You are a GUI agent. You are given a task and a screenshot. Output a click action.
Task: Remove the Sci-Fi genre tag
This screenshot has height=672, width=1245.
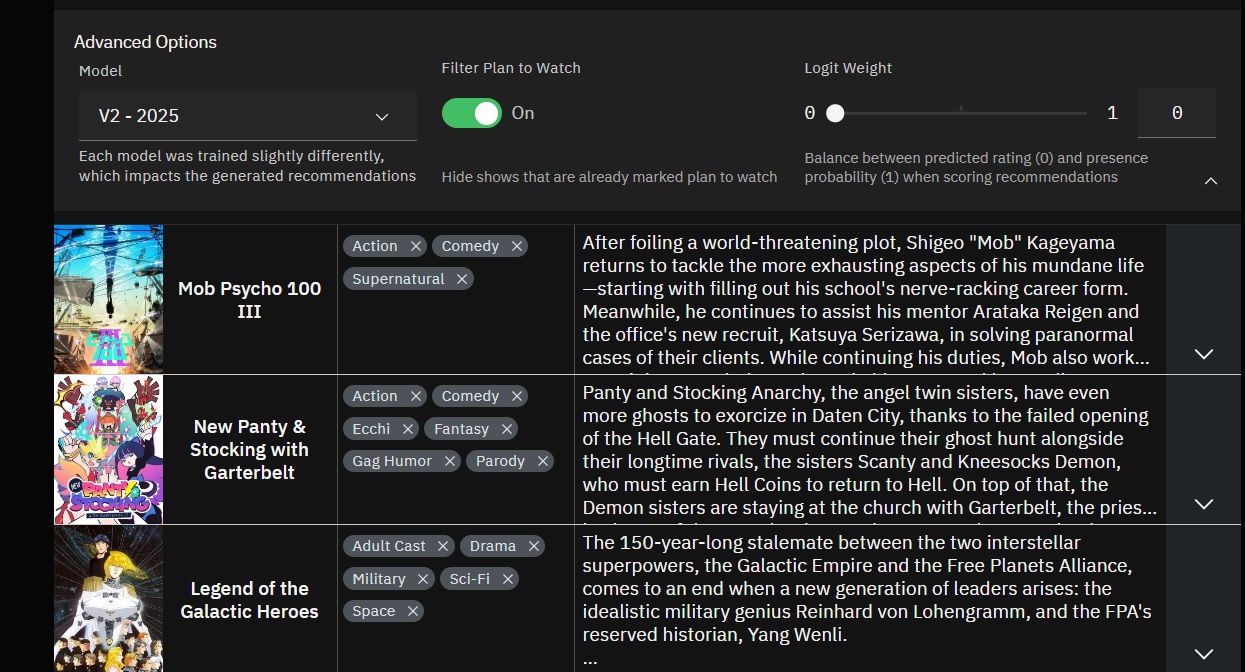(508, 579)
